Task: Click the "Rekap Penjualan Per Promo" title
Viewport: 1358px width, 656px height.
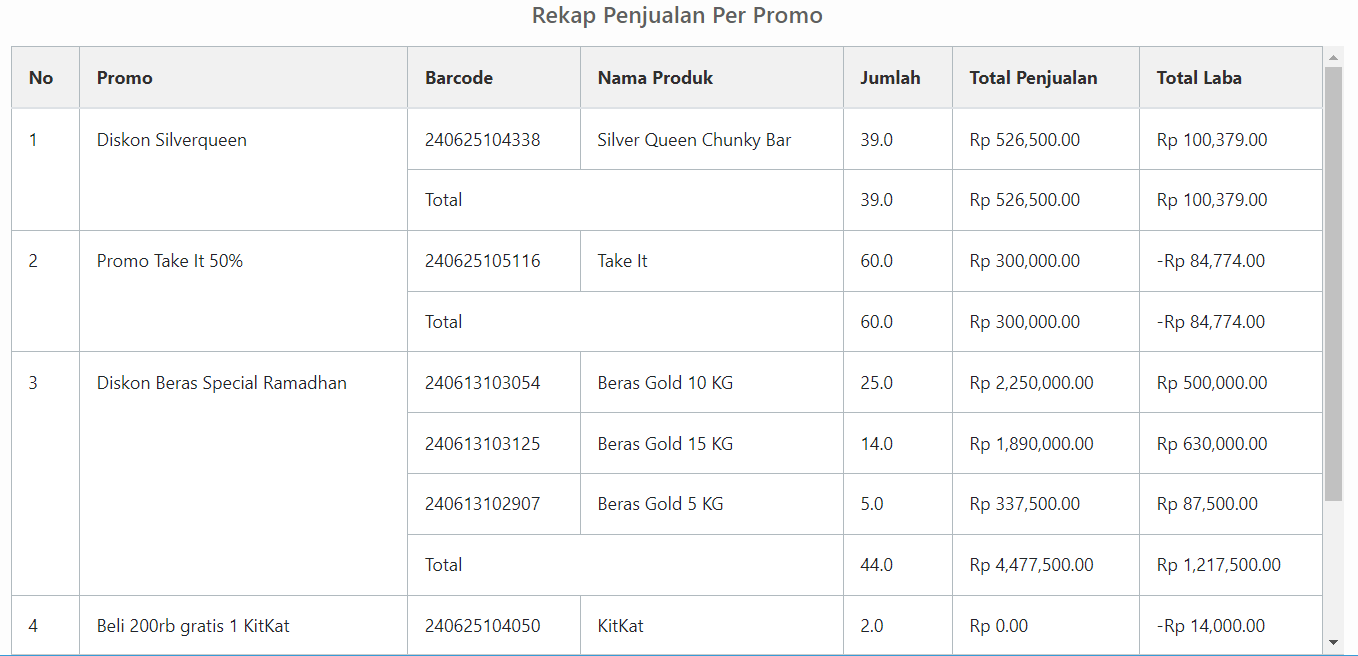Action: pos(677,16)
